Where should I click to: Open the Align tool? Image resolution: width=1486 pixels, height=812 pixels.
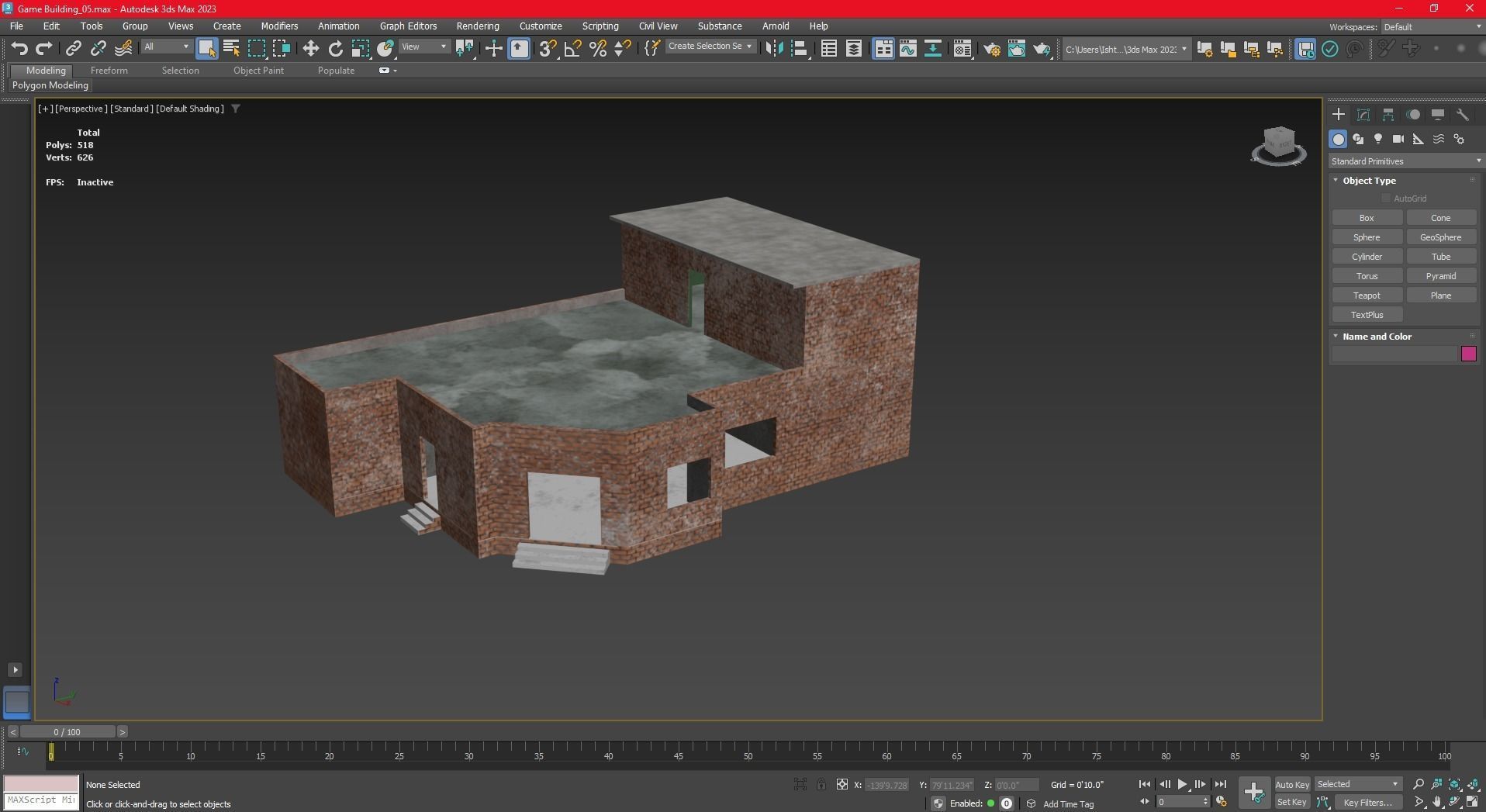click(800, 49)
